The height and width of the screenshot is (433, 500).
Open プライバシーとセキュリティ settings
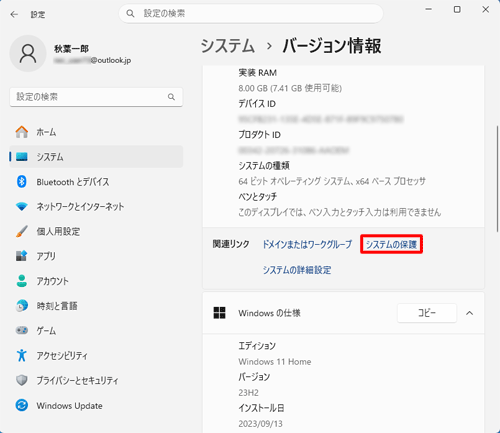(x=96, y=380)
